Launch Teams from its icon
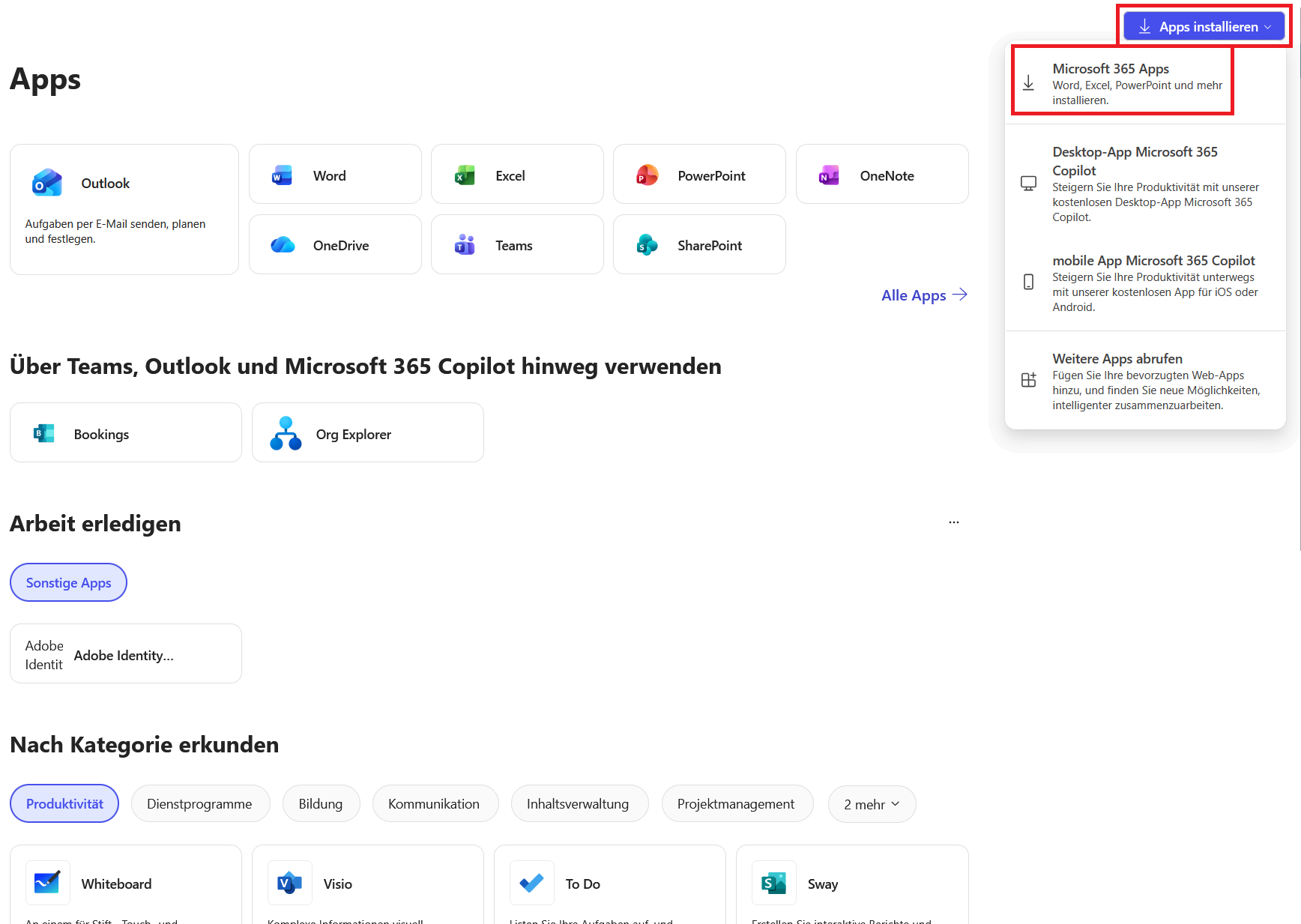1301x924 pixels. point(465,245)
